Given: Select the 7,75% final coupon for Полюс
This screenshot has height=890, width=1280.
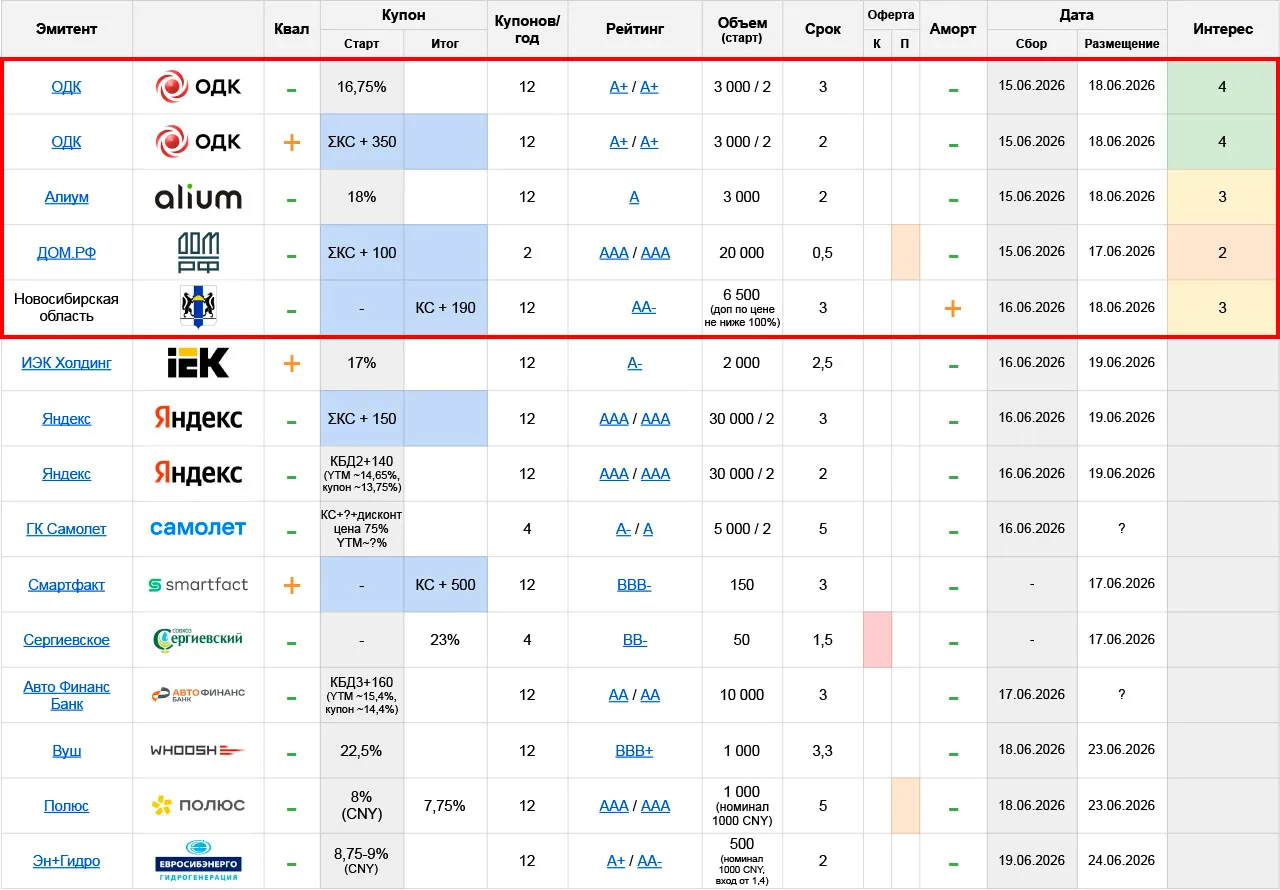Looking at the screenshot, I should click(x=445, y=806).
